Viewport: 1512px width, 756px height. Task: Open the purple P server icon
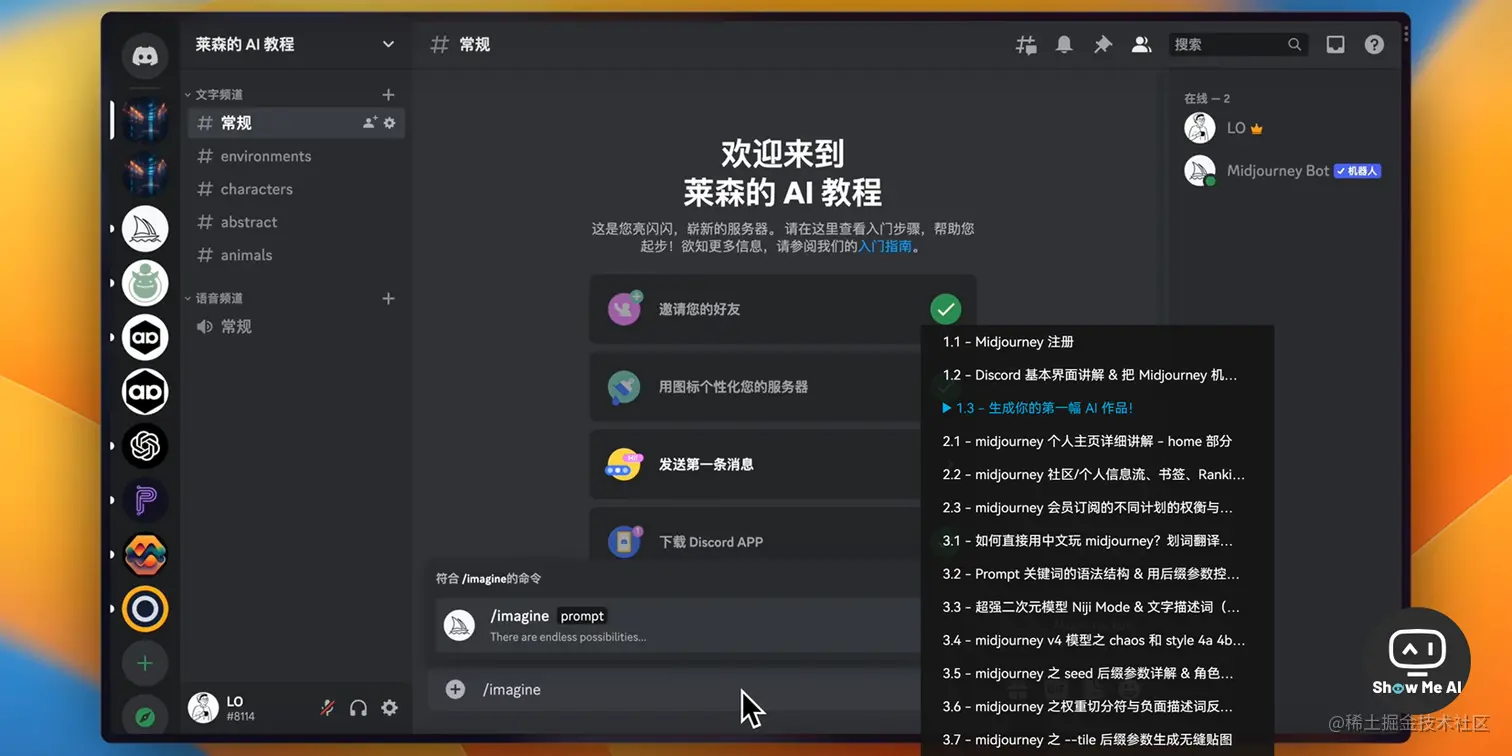tap(145, 500)
